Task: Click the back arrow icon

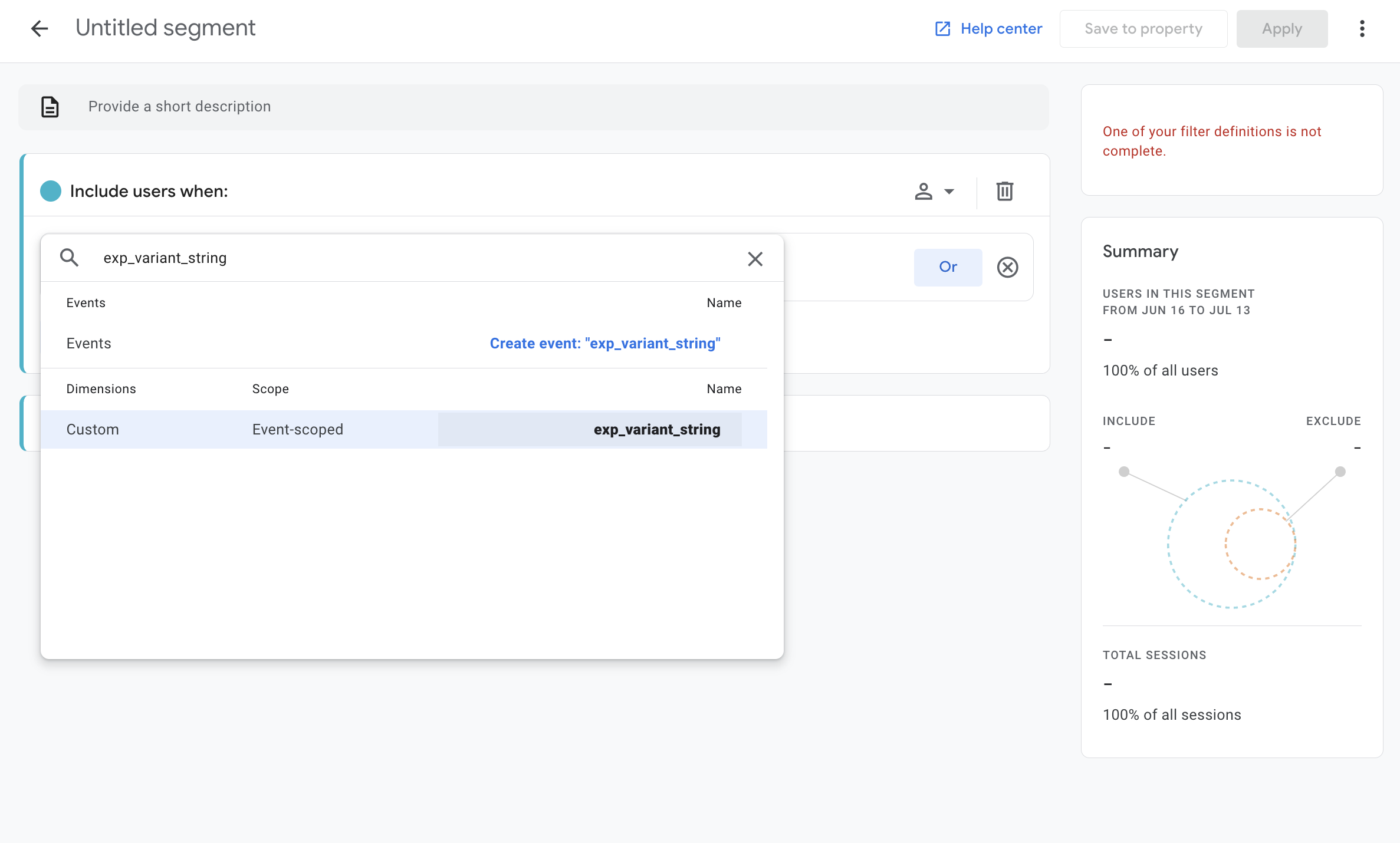Action: tap(40, 28)
